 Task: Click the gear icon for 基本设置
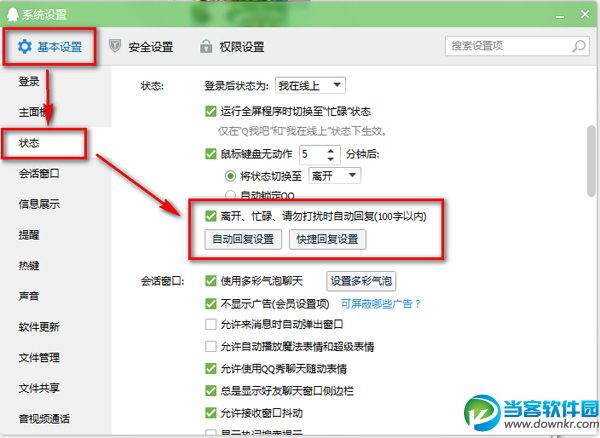25,46
